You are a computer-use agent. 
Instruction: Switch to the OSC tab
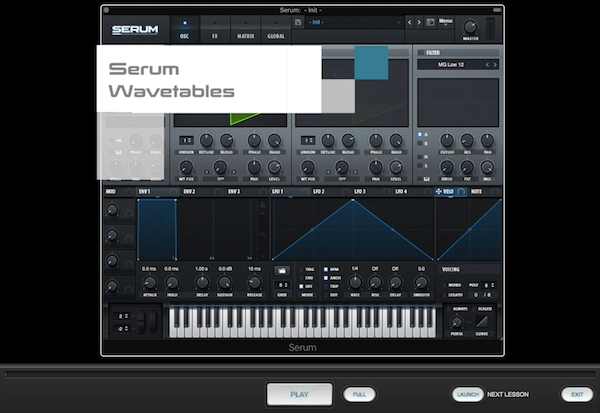(x=184, y=29)
